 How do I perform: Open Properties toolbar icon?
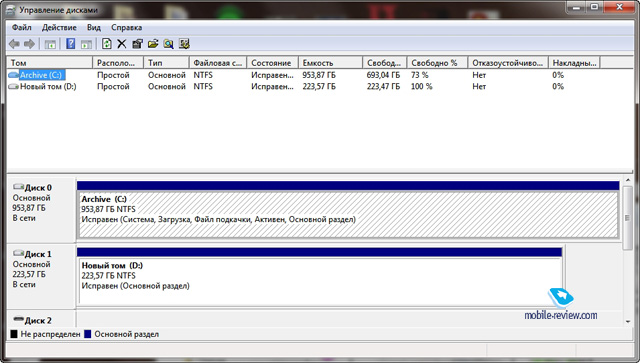coord(137,44)
